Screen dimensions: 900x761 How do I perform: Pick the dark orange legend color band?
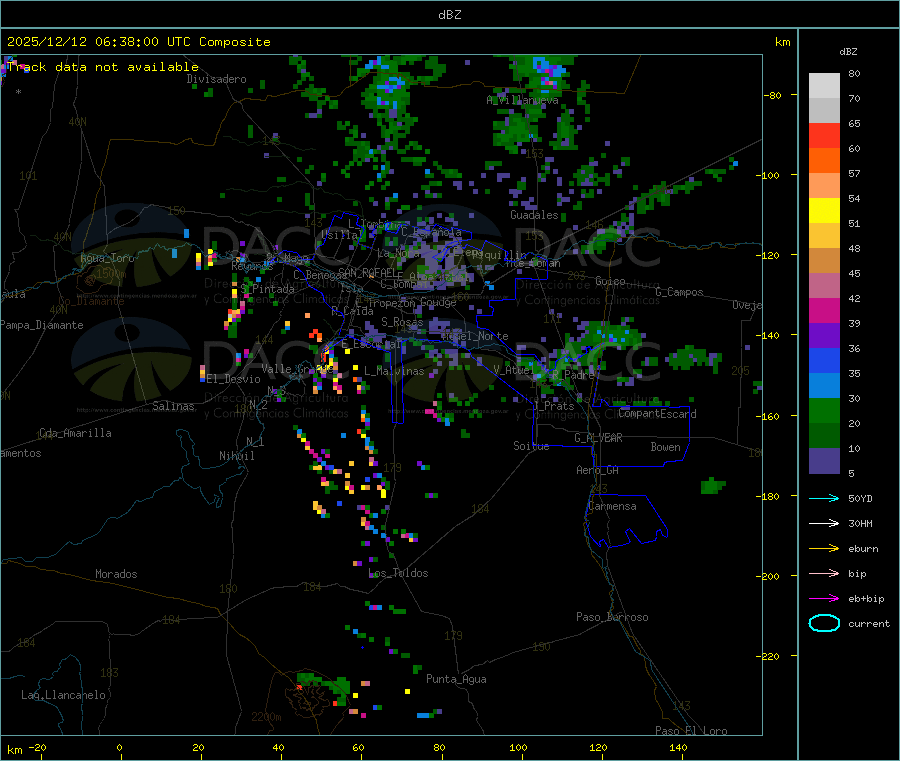click(x=824, y=161)
